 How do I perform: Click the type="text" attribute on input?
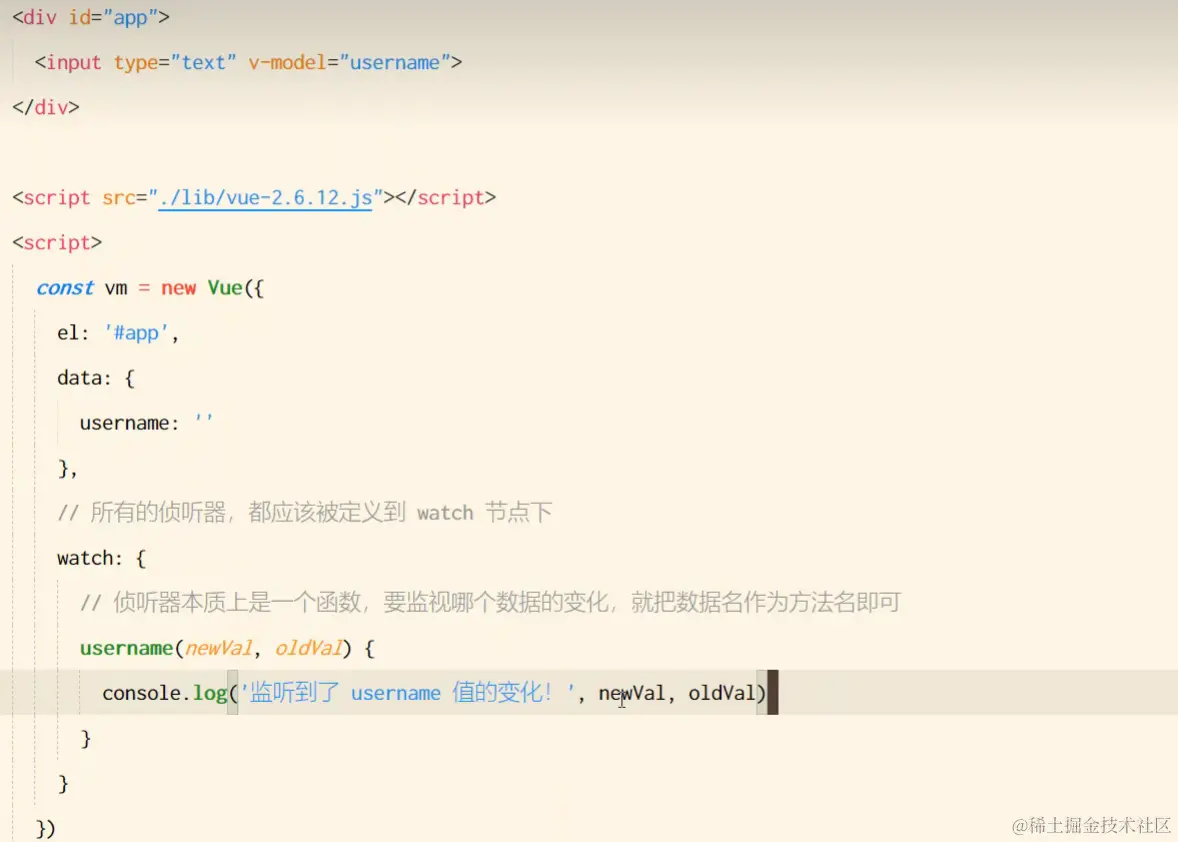pyautogui.click(x=174, y=62)
